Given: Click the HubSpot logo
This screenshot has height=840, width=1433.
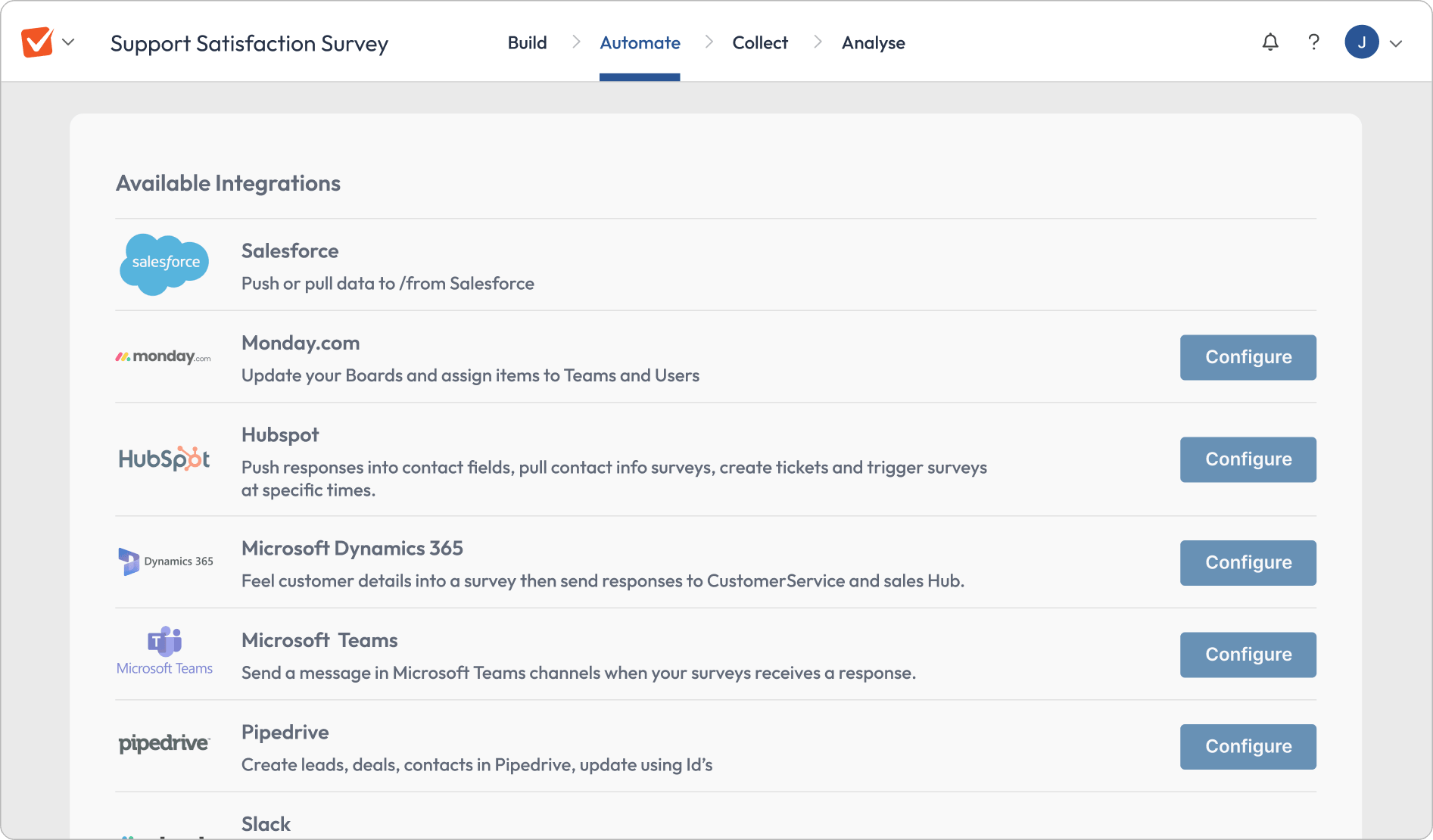Looking at the screenshot, I should tap(164, 459).
